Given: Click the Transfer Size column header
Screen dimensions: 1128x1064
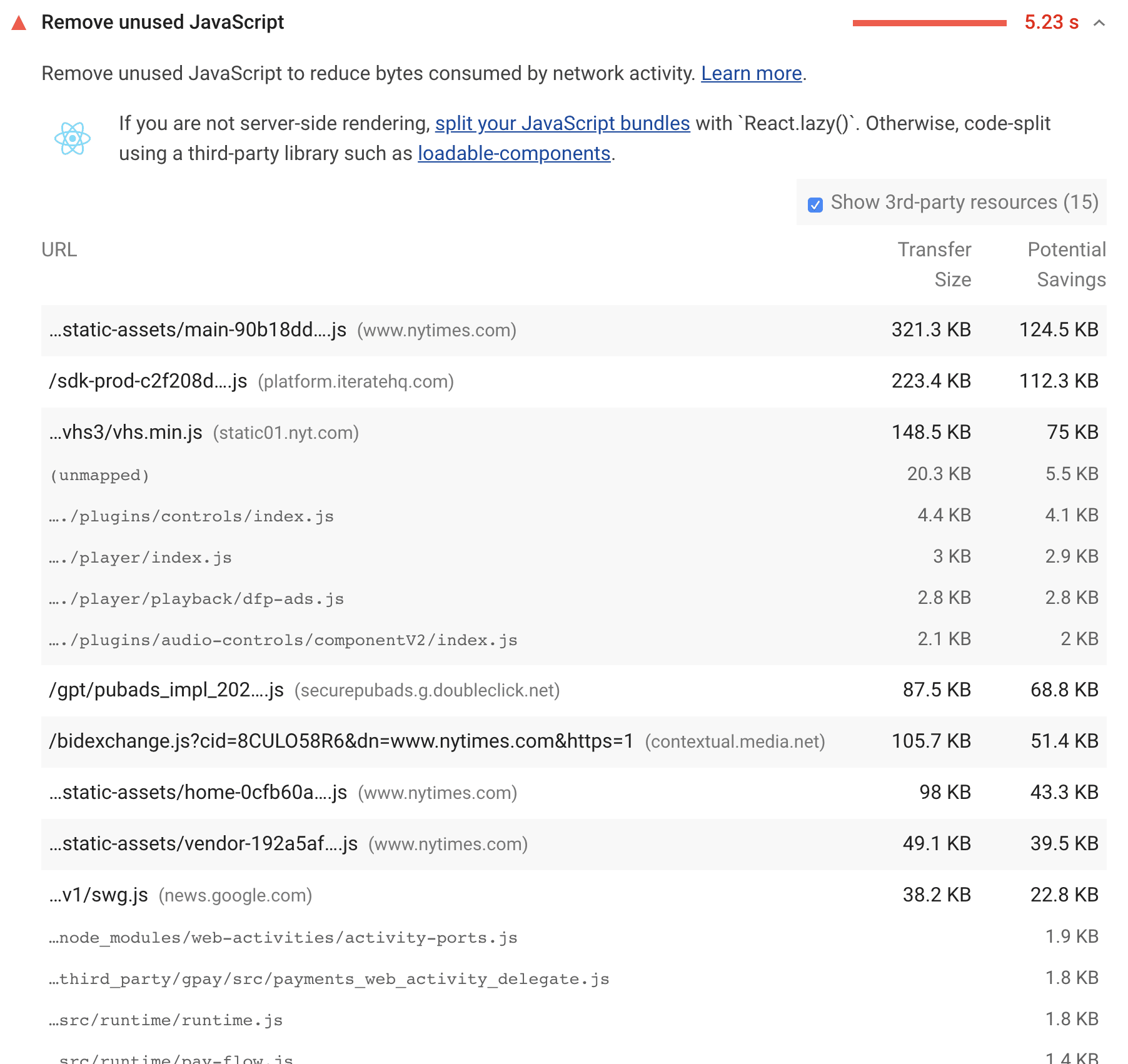Looking at the screenshot, I should point(934,264).
